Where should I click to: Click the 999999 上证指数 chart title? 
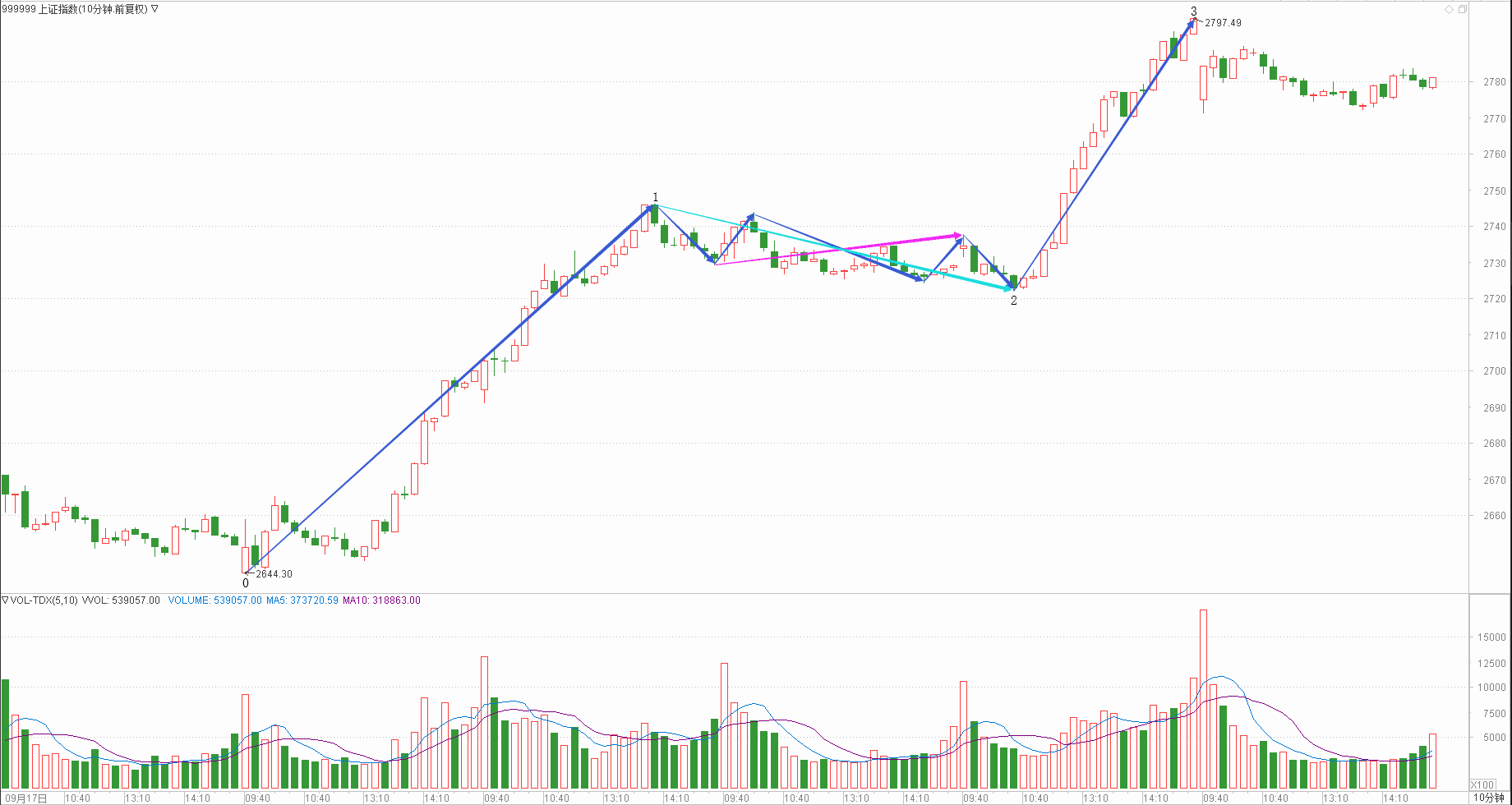point(74,9)
